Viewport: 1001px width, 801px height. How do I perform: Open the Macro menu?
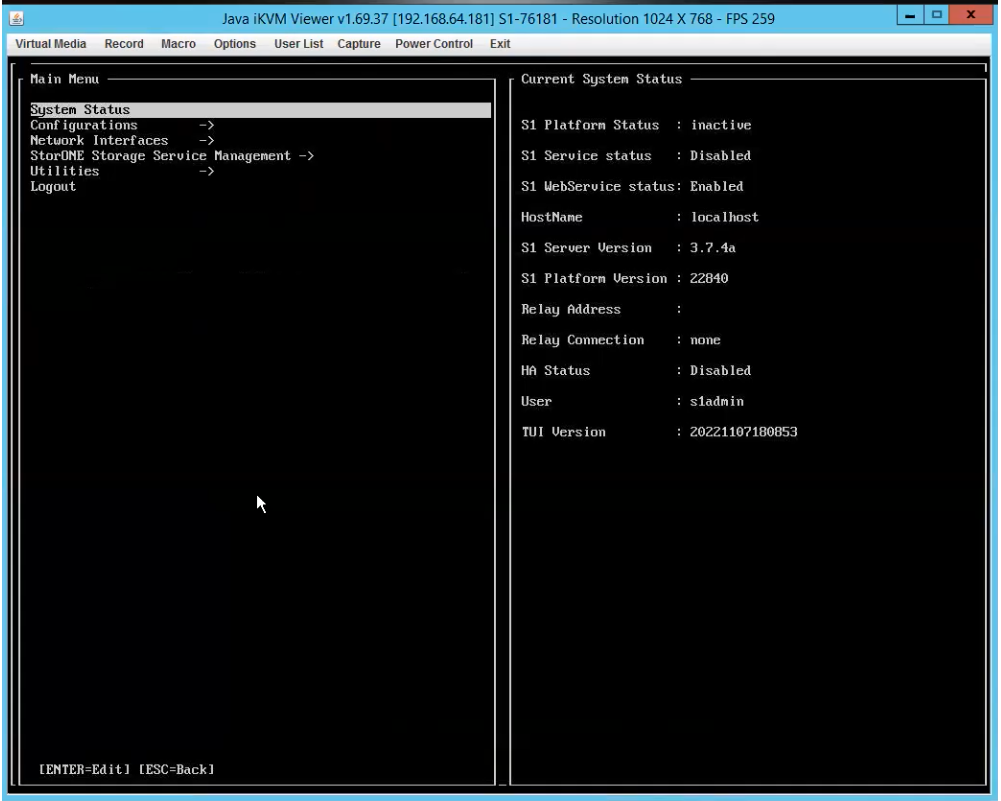click(x=178, y=44)
